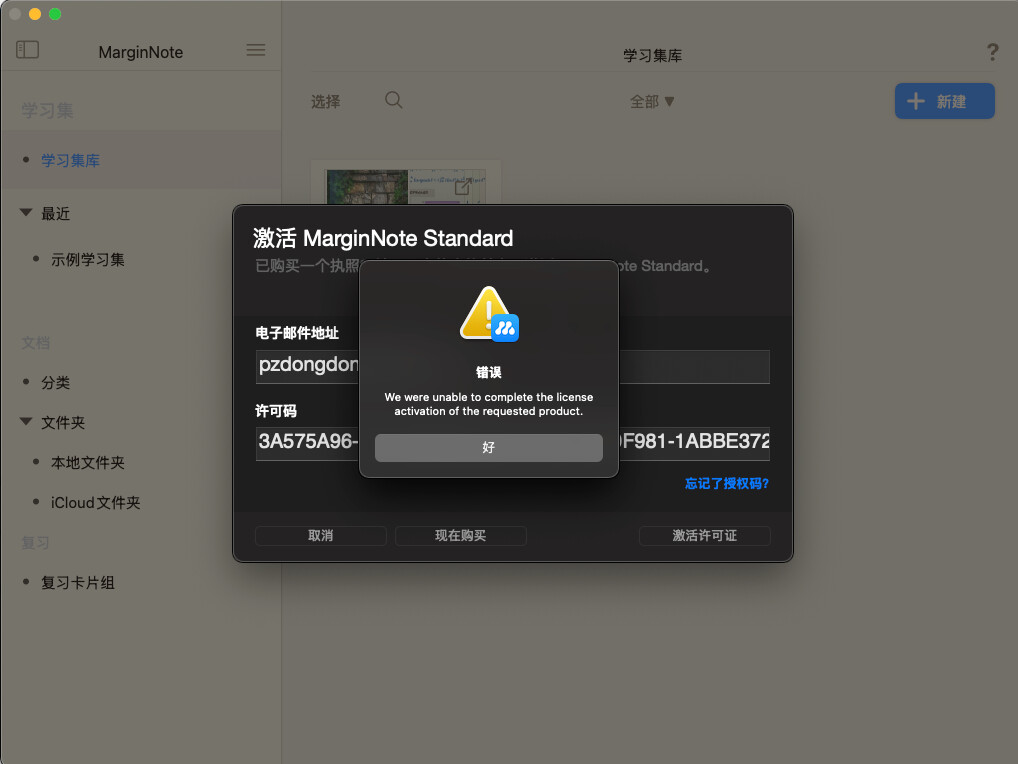Click the 现在购买 button
This screenshot has width=1018, height=764.
click(460, 536)
